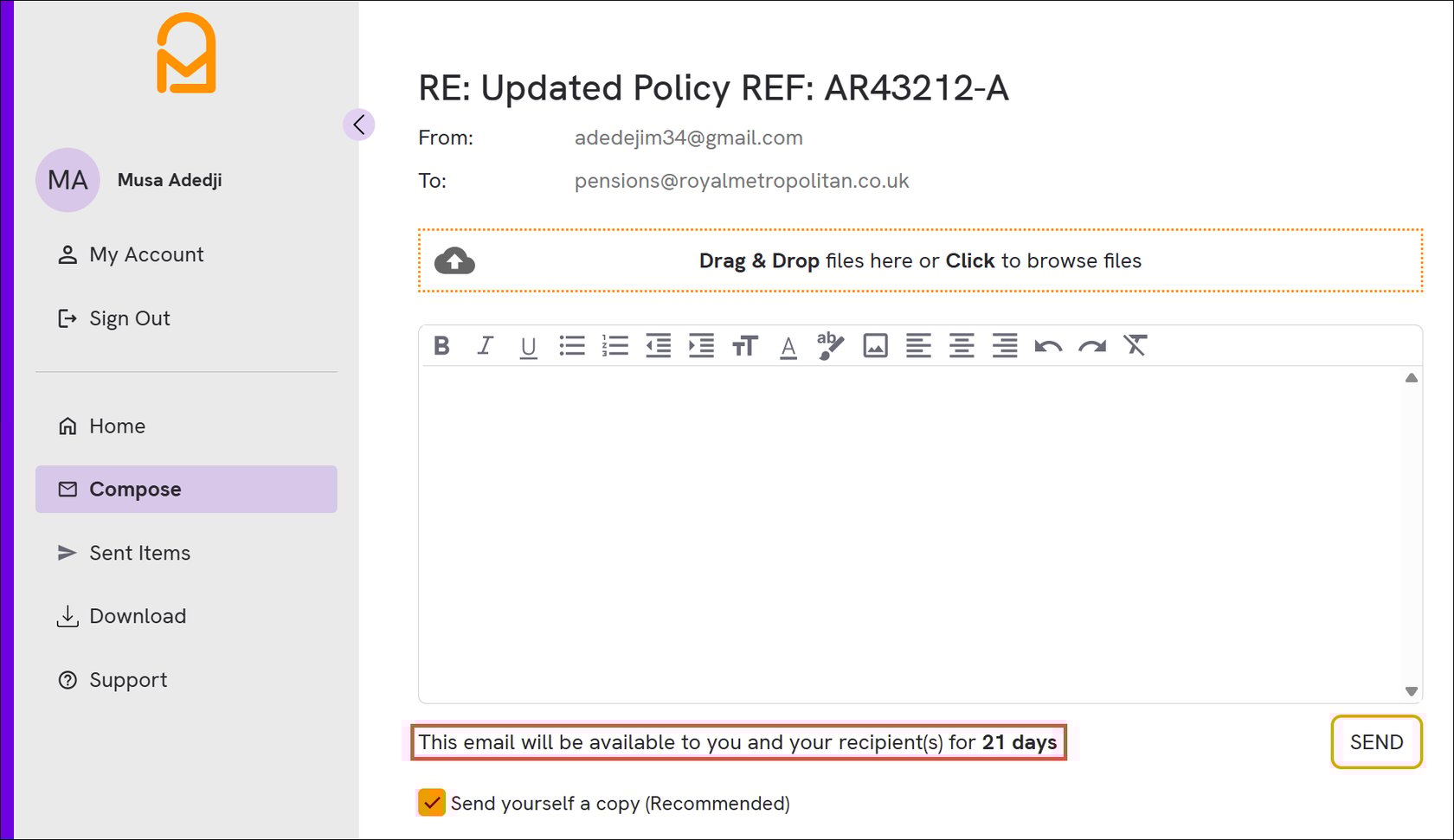
Task: Insert a numbered list
Action: click(x=615, y=345)
